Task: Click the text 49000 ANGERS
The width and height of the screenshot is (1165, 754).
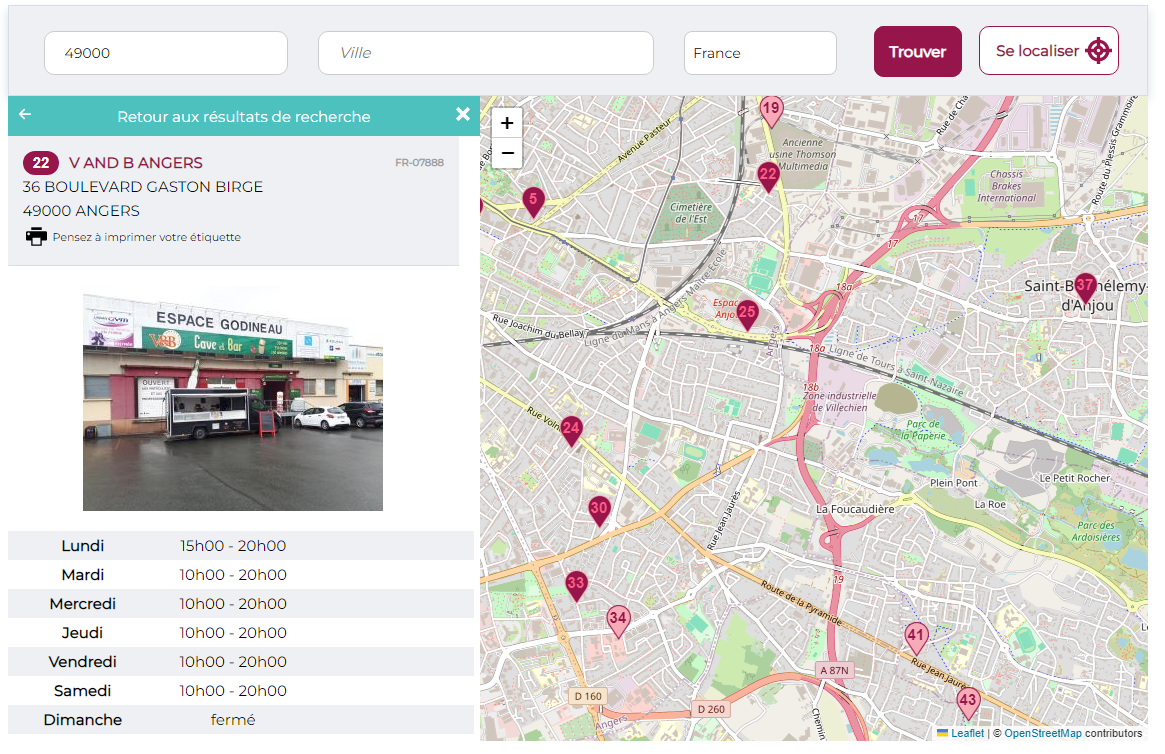Action: point(81,211)
